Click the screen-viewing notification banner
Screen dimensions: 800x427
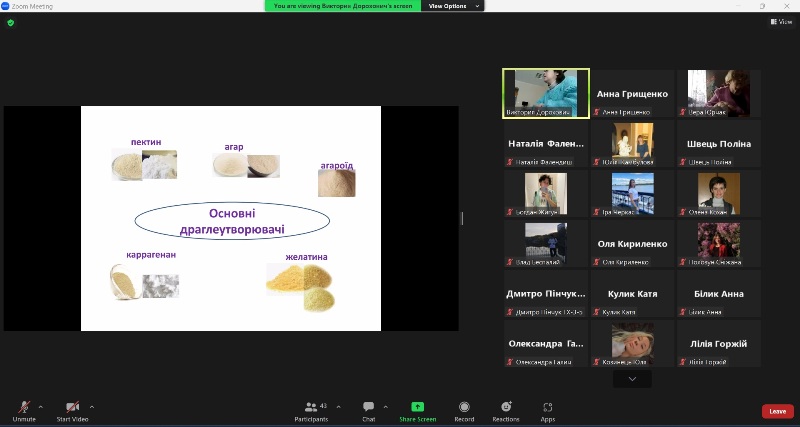(x=343, y=6)
